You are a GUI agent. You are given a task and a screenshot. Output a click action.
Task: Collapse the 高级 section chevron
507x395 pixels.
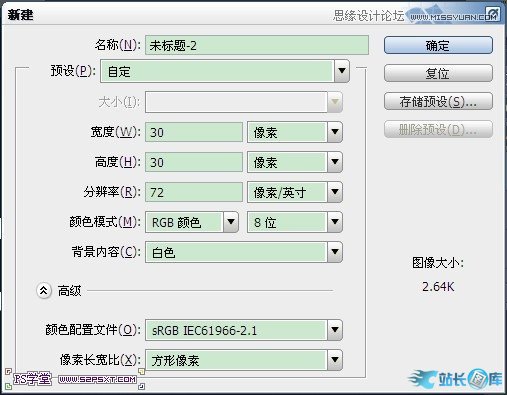tap(44, 291)
